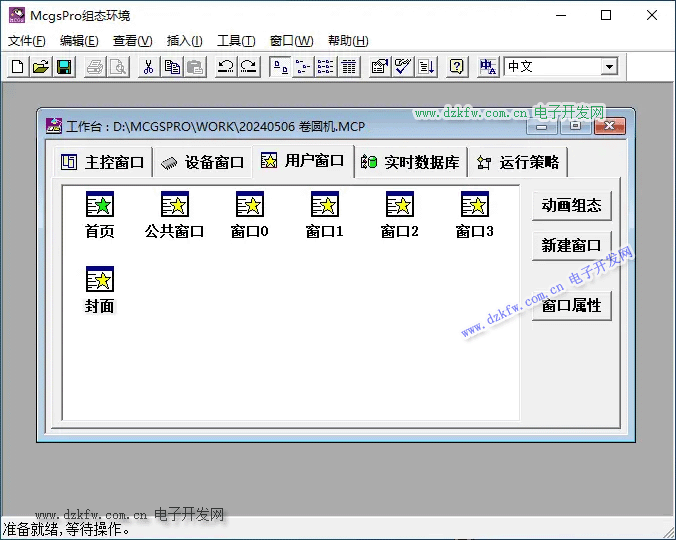Click the New project toolbar icon

pos(17,67)
